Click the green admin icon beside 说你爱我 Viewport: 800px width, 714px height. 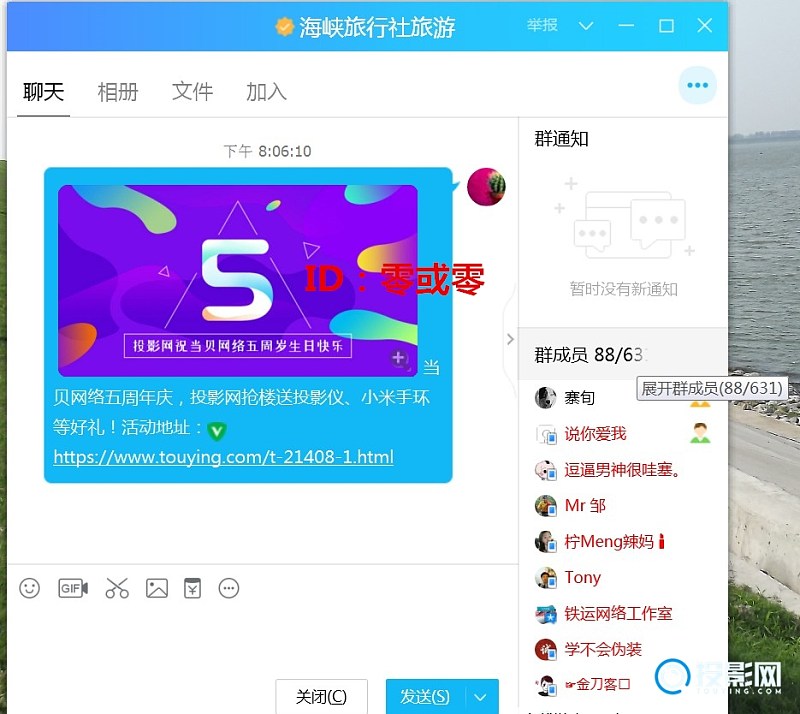click(x=700, y=433)
